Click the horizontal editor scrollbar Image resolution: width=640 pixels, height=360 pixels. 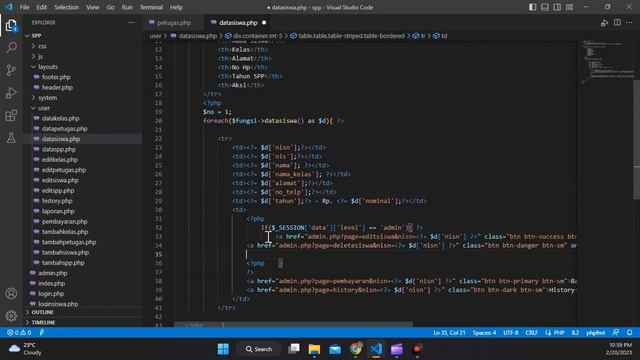click(293, 324)
